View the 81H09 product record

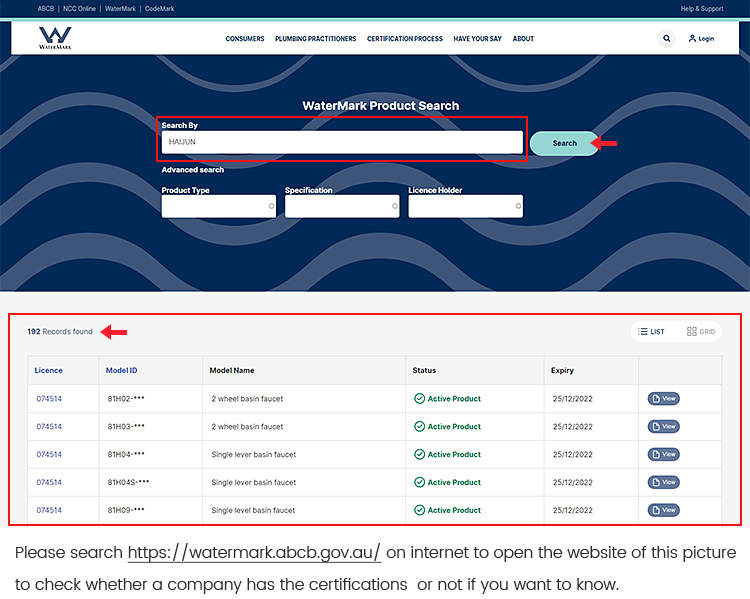pos(663,510)
